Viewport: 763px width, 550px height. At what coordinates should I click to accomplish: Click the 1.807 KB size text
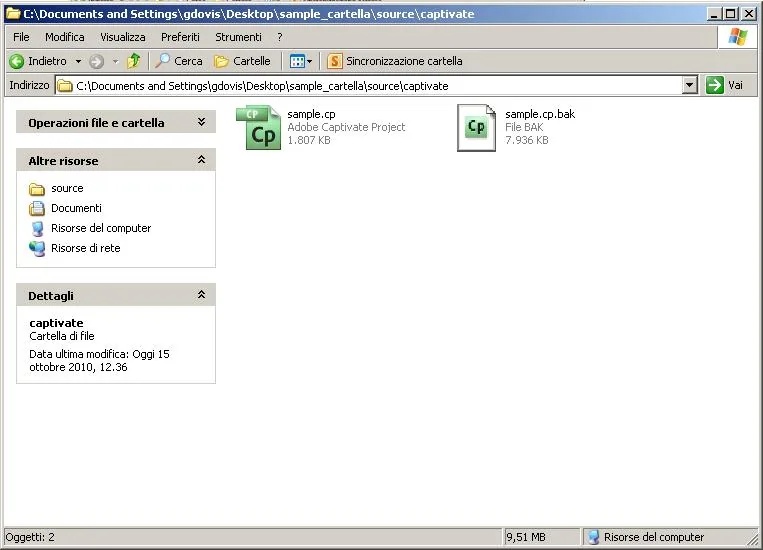[309, 140]
